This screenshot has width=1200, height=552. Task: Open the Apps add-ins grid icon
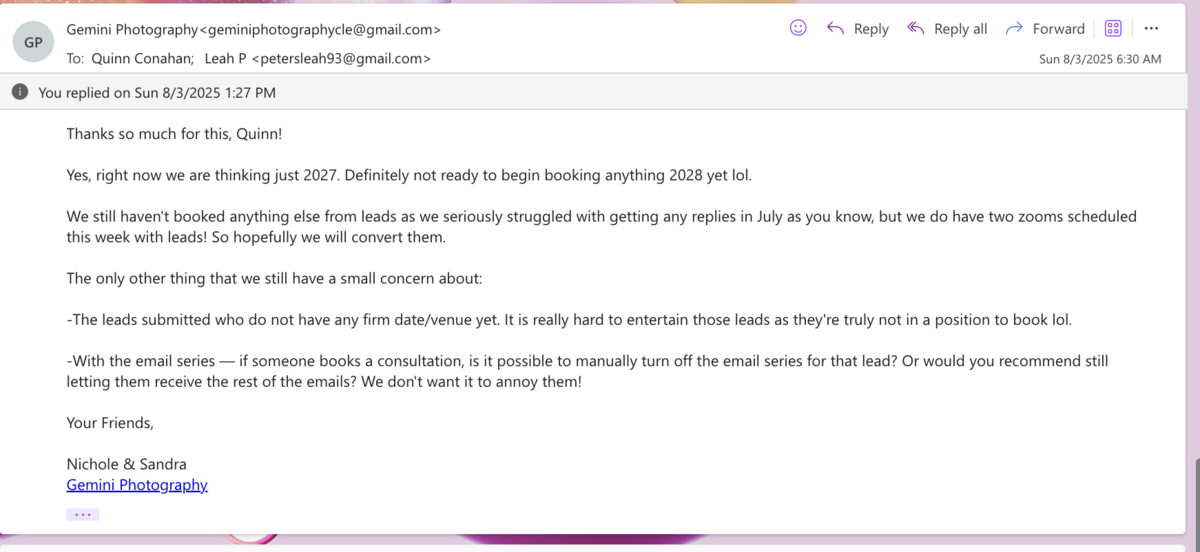click(1113, 29)
